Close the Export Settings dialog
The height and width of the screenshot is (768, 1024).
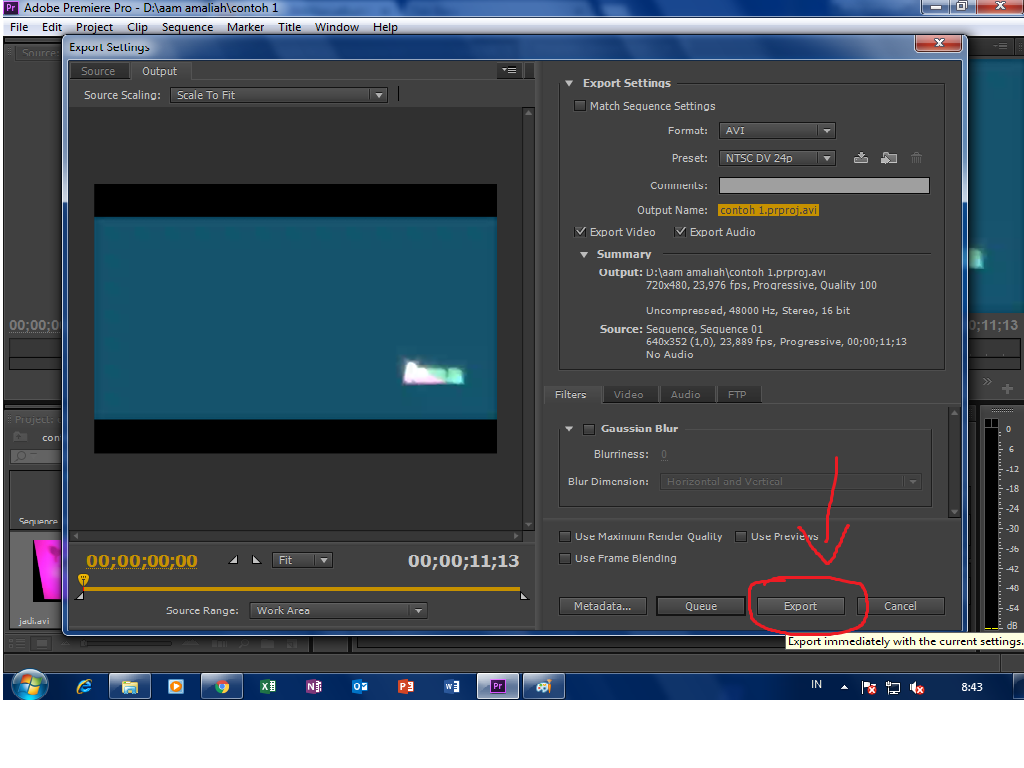click(939, 42)
